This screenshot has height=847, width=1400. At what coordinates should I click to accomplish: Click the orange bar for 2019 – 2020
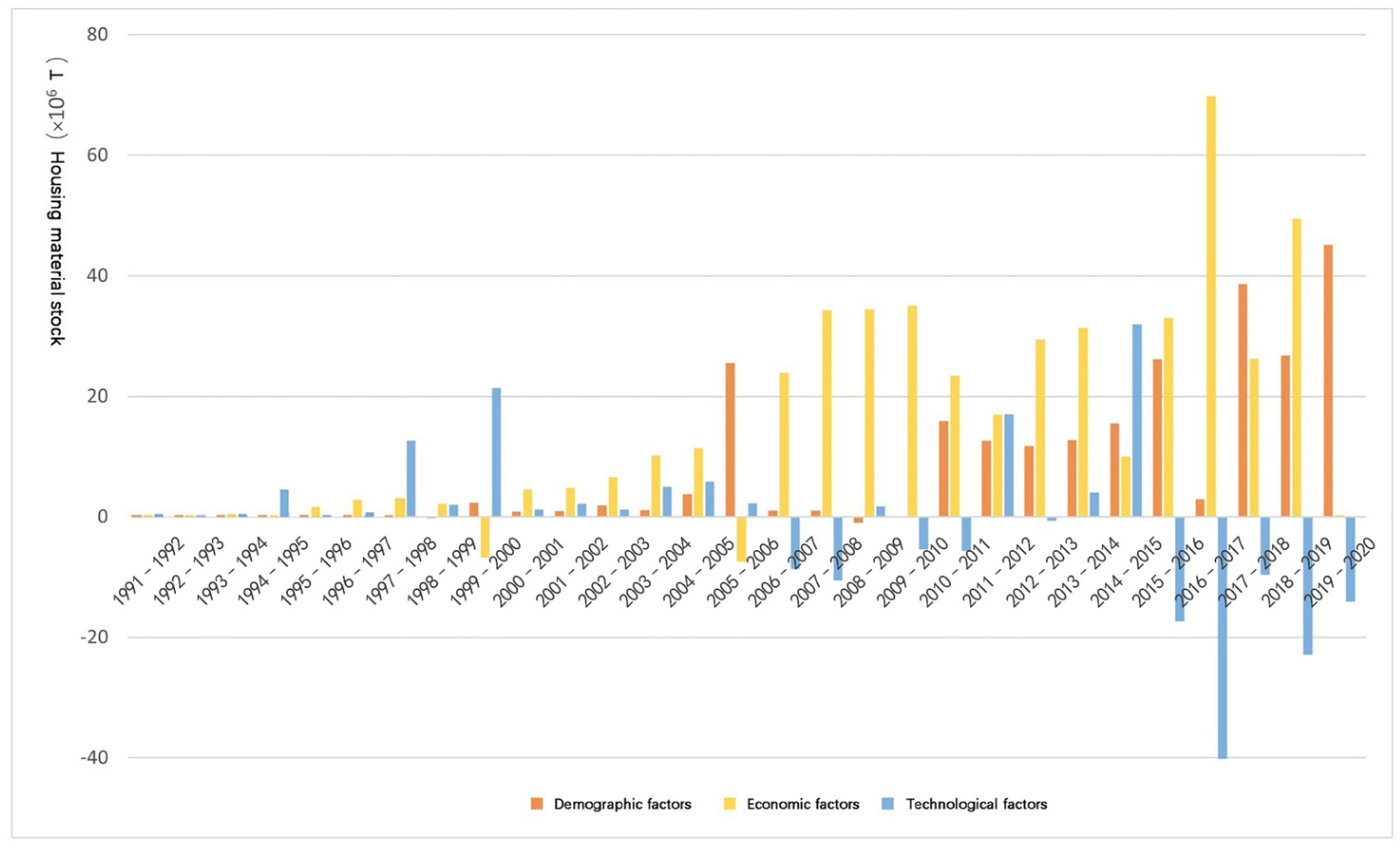[1328, 381]
